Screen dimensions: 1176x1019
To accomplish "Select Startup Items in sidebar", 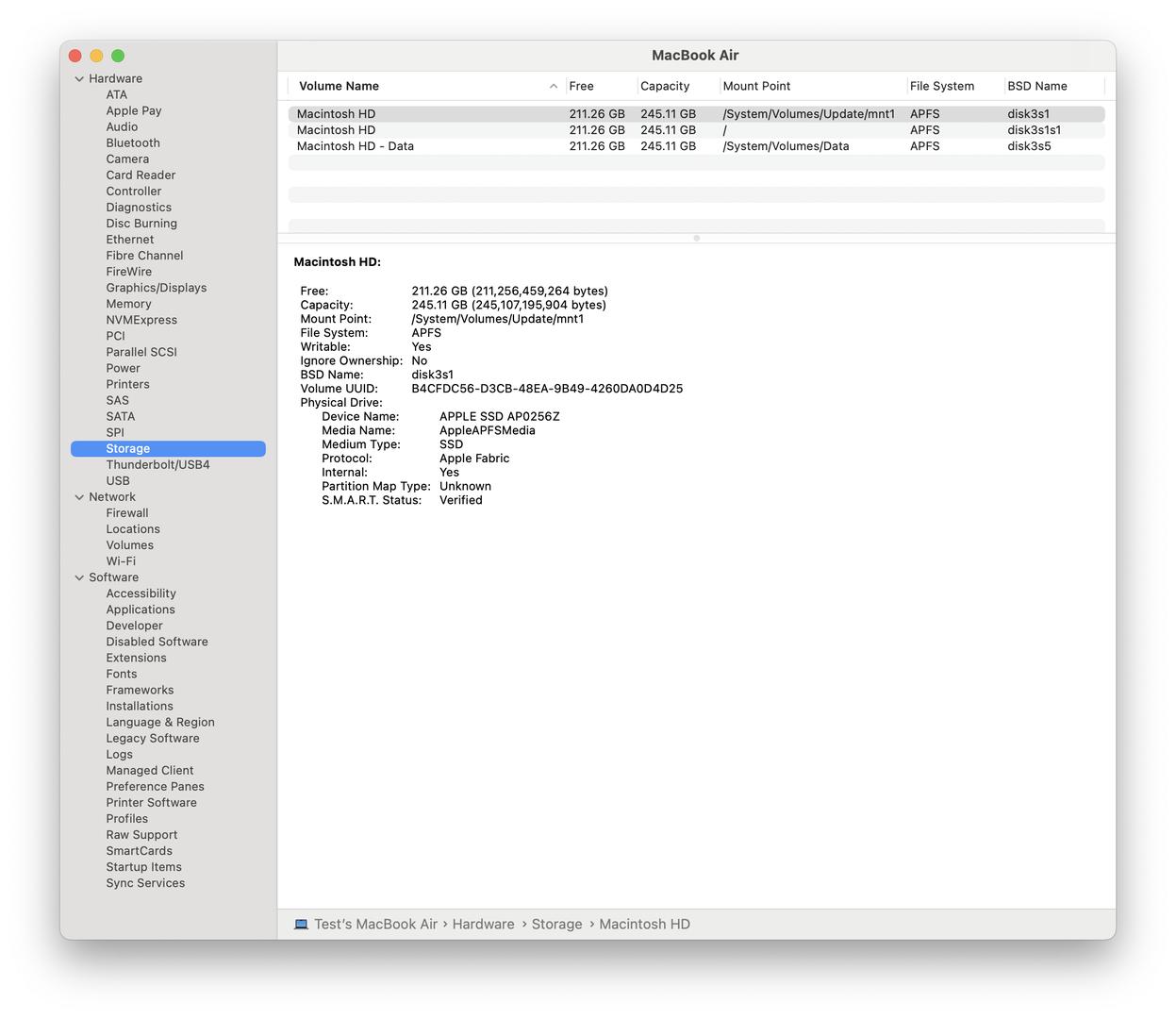I will click(143, 867).
